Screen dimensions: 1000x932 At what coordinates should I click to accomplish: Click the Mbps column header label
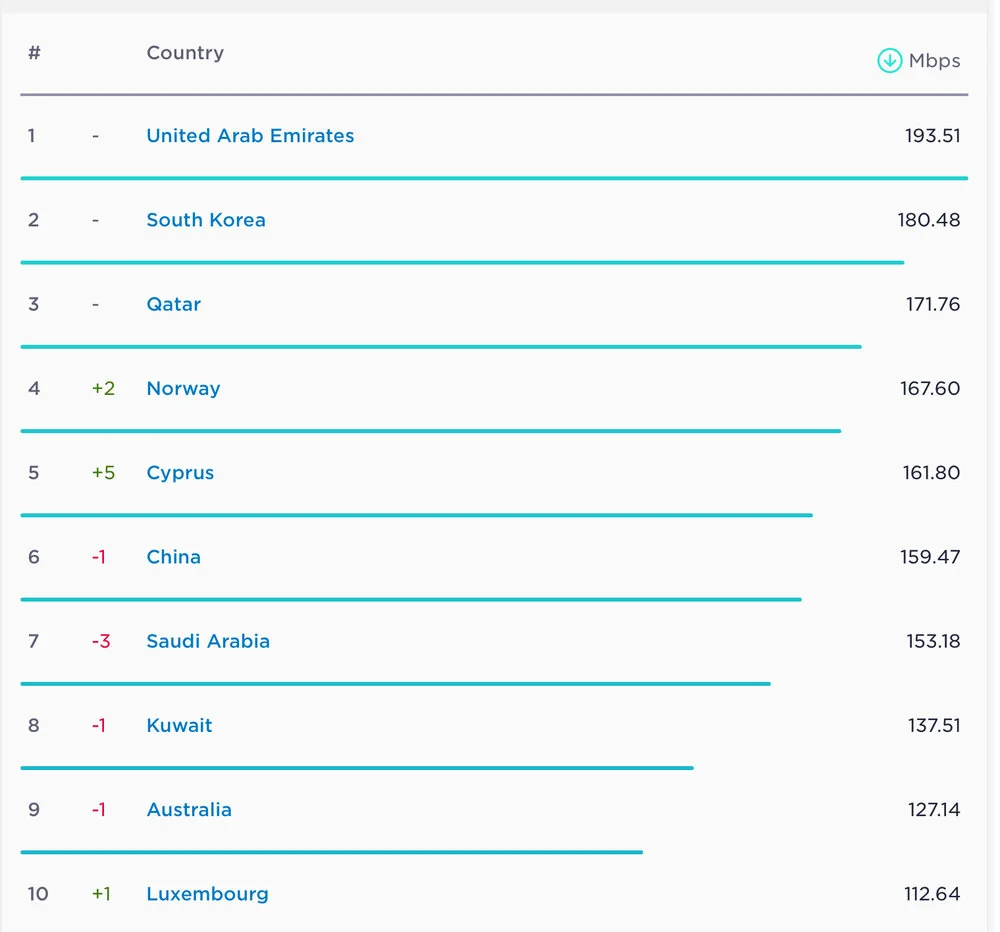click(934, 61)
